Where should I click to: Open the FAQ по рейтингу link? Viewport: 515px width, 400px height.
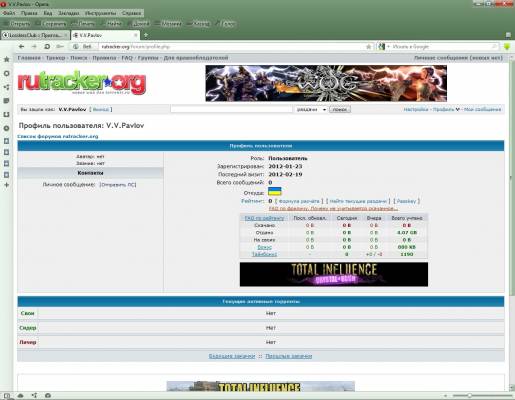[264, 218]
